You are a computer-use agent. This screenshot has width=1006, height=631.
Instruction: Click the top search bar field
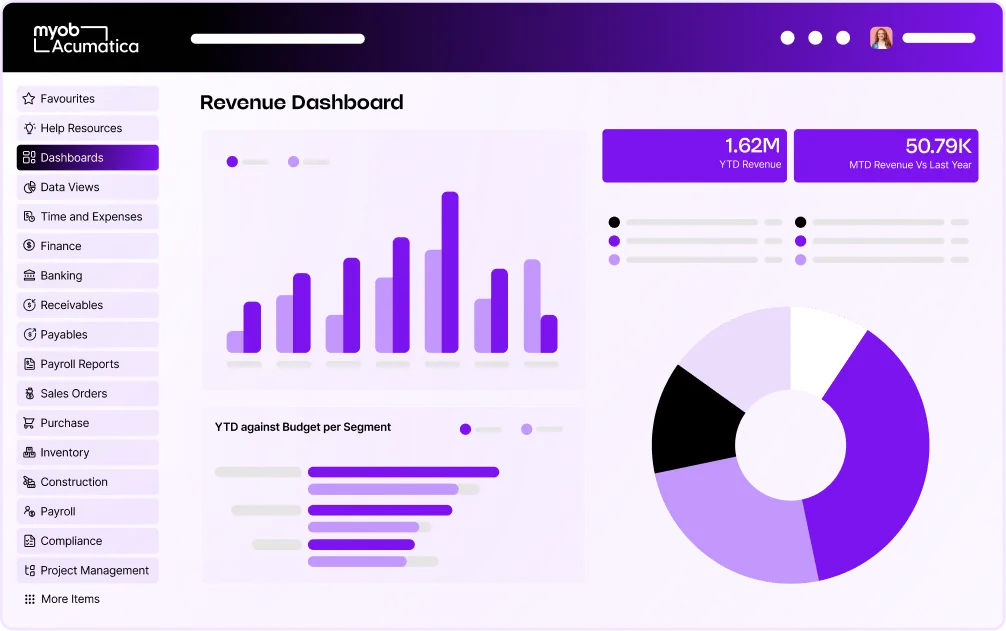coord(277,38)
